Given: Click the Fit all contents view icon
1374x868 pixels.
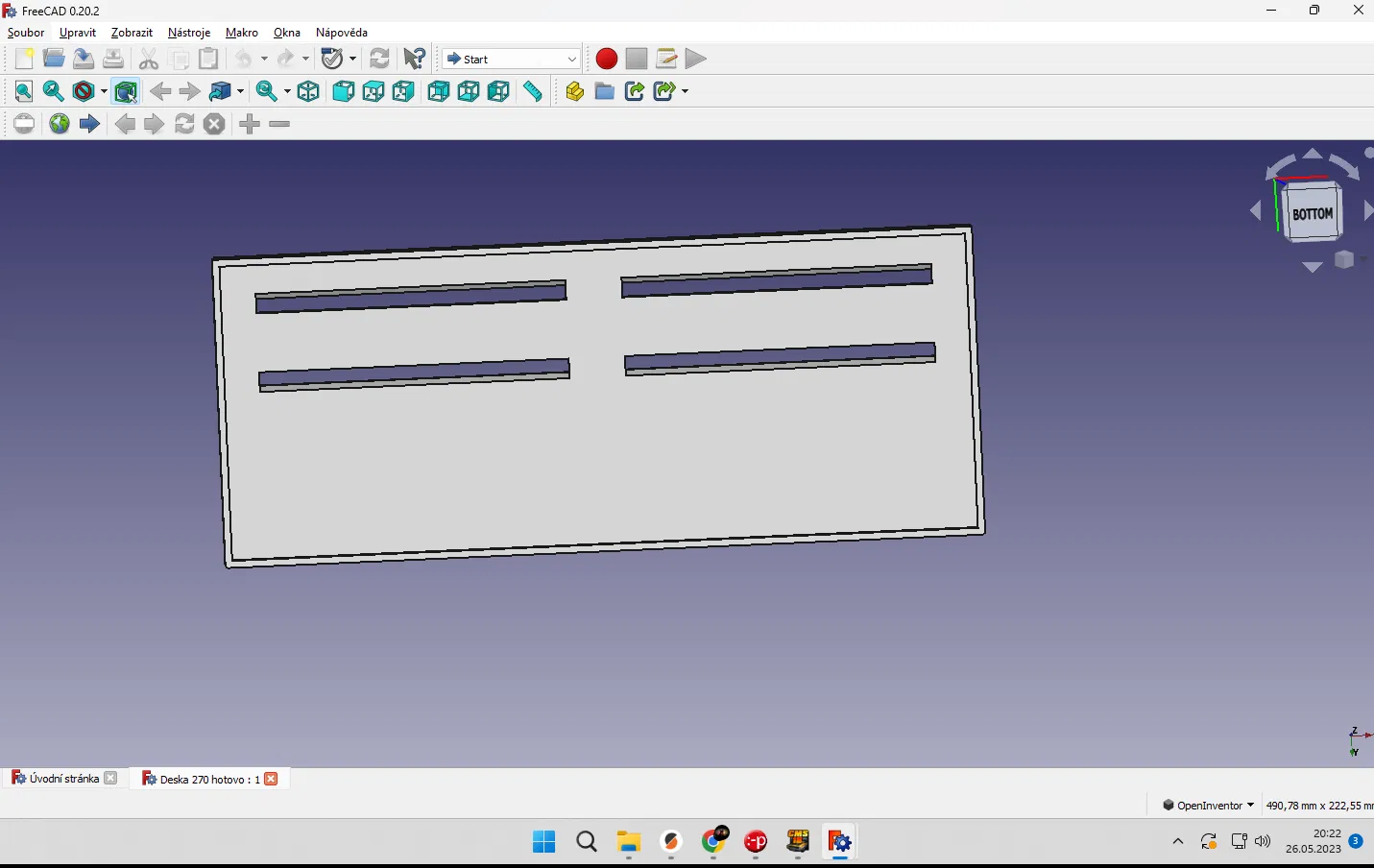Looking at the screenshot, I should (x=24, y=91).
